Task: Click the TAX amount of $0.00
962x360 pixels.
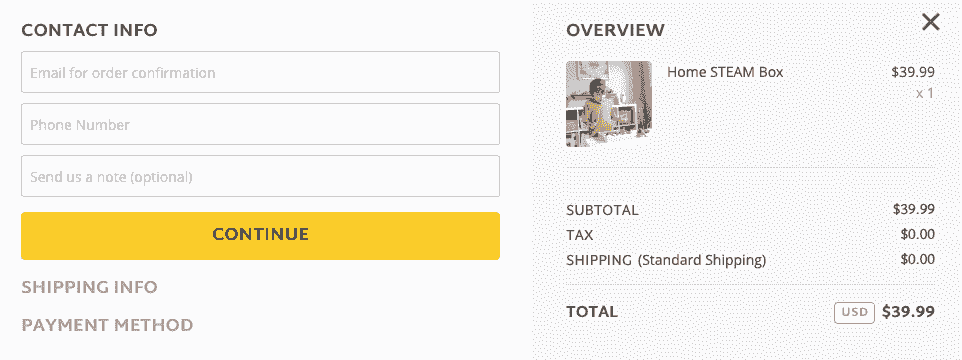Action: click(x=918, y=234)
